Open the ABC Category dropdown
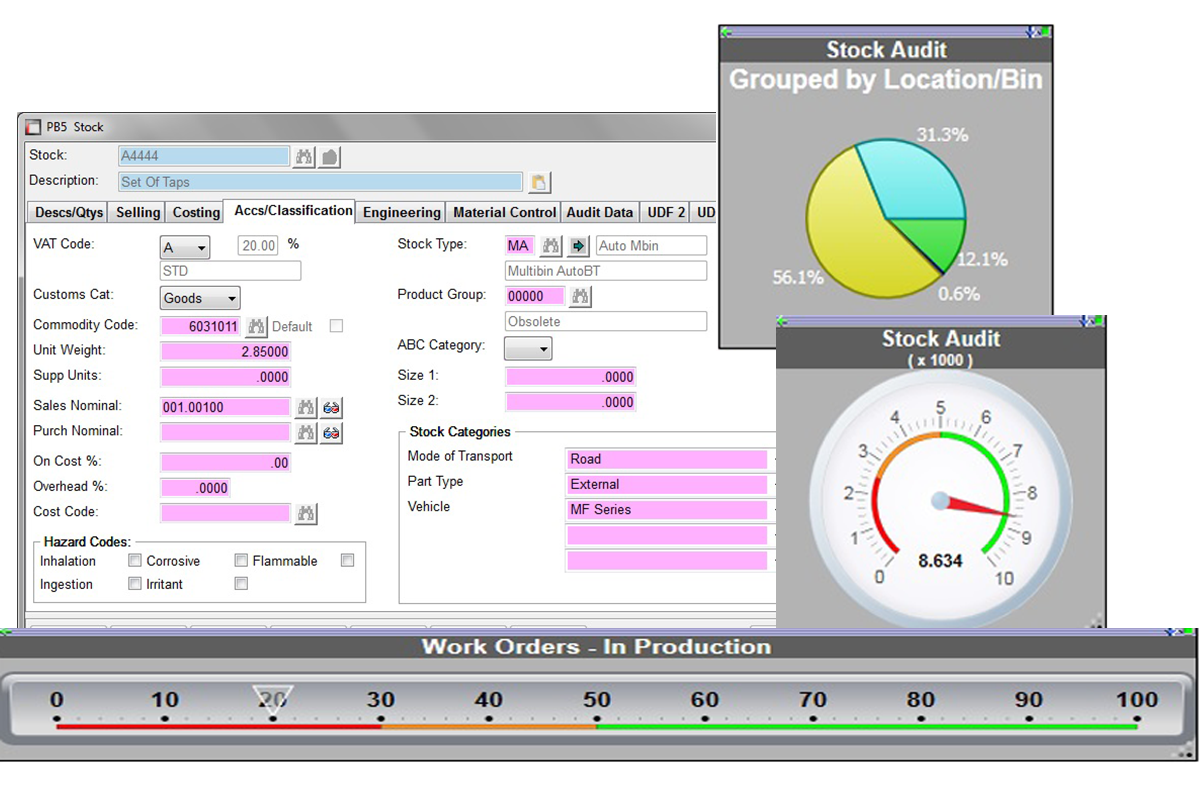Image resolution: width=1200 pixels, height=800 pixels. coord(528,348)
